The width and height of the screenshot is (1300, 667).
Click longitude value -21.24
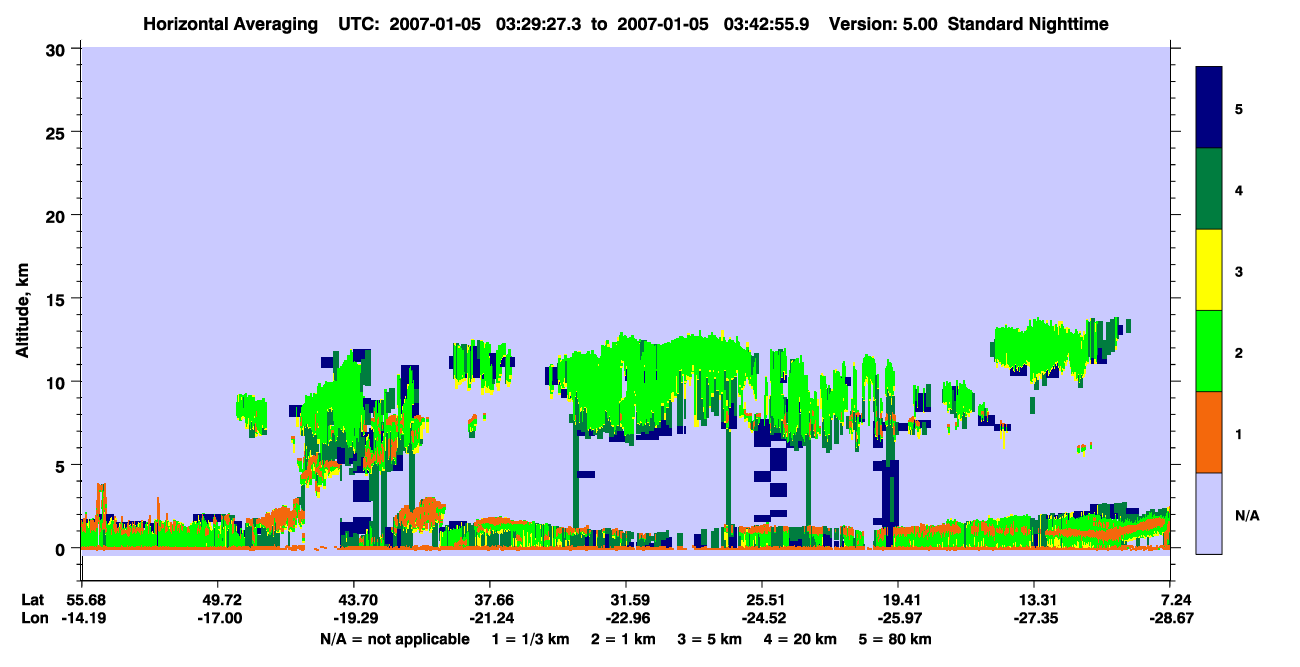(490, 619)
